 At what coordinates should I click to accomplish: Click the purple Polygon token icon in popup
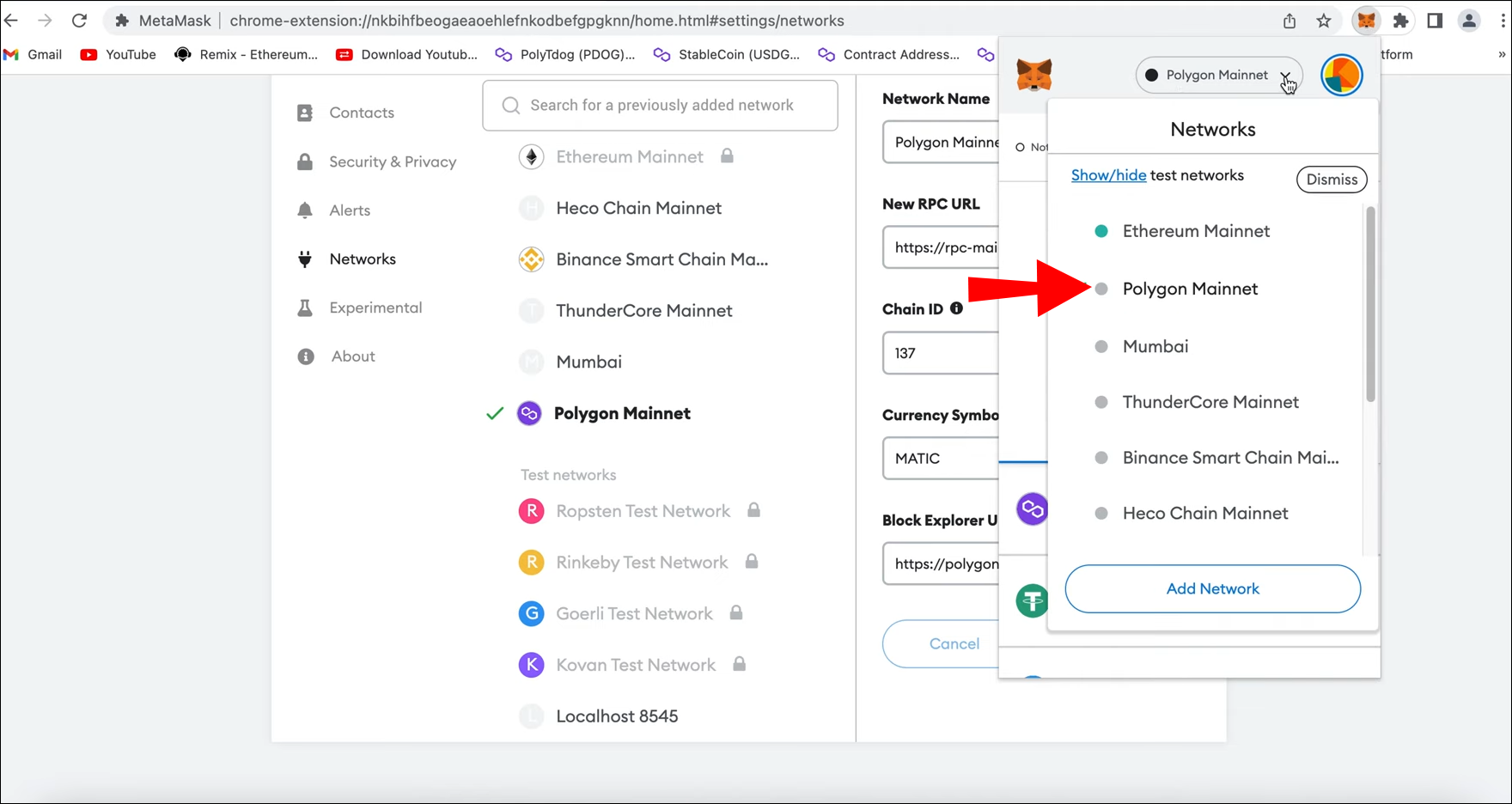(x=1032, y=509)
